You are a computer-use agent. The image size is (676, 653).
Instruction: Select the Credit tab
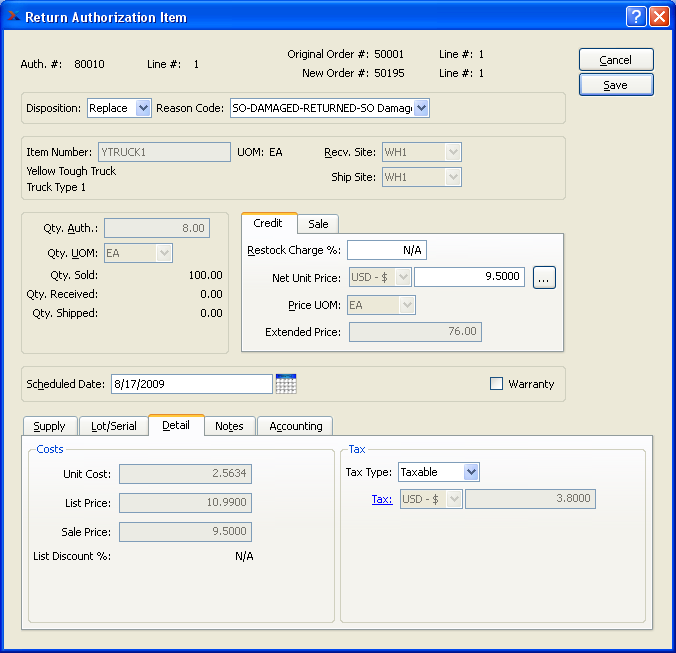268,223
